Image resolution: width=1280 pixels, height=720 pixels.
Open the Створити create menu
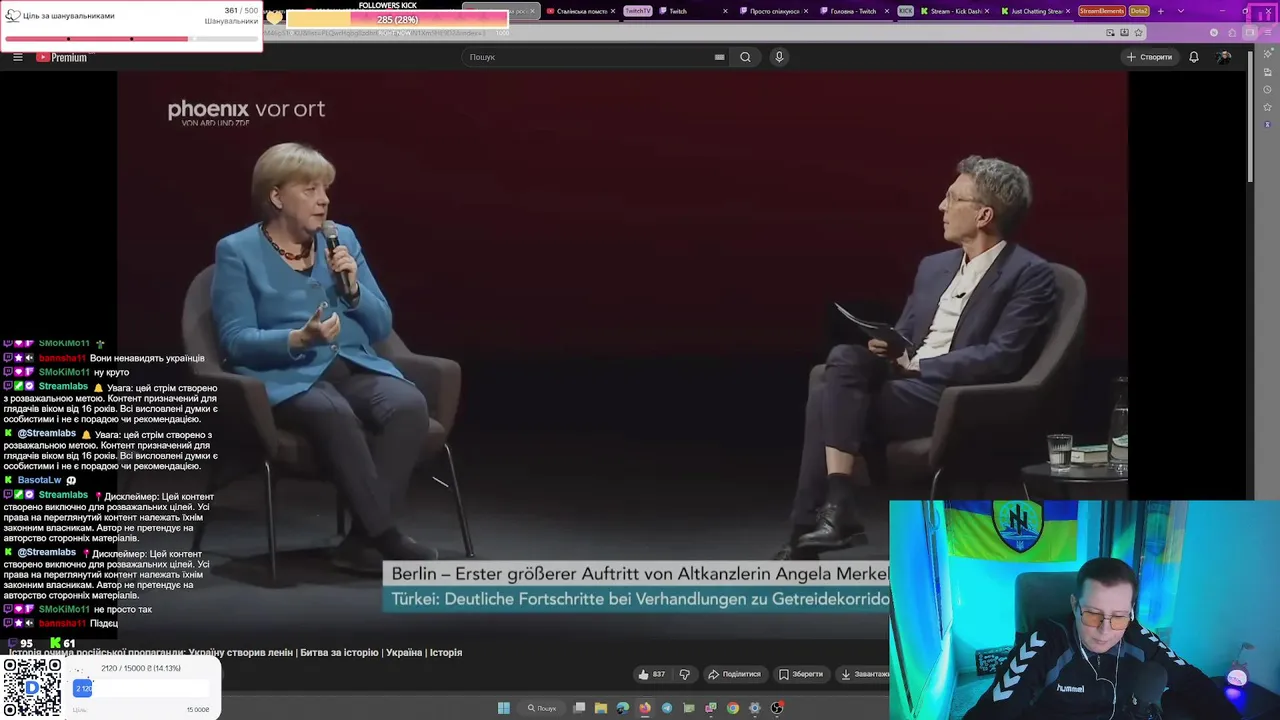tap(1149, 57)
